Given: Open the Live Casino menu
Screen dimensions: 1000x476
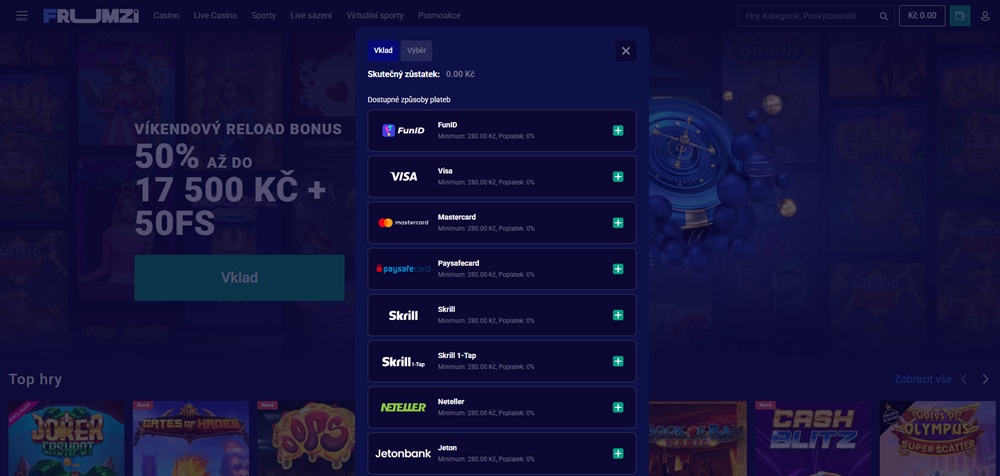Looking at the screenshot, I should pos(215,15).
